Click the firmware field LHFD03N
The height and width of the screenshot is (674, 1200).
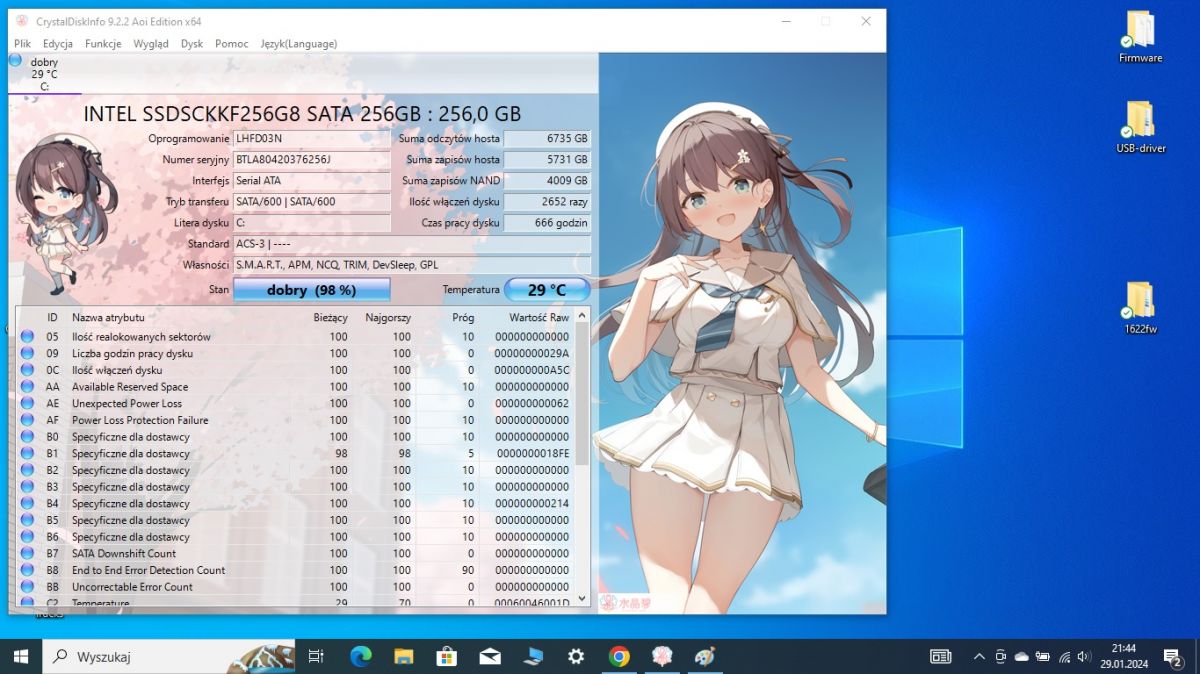[311, 139]
